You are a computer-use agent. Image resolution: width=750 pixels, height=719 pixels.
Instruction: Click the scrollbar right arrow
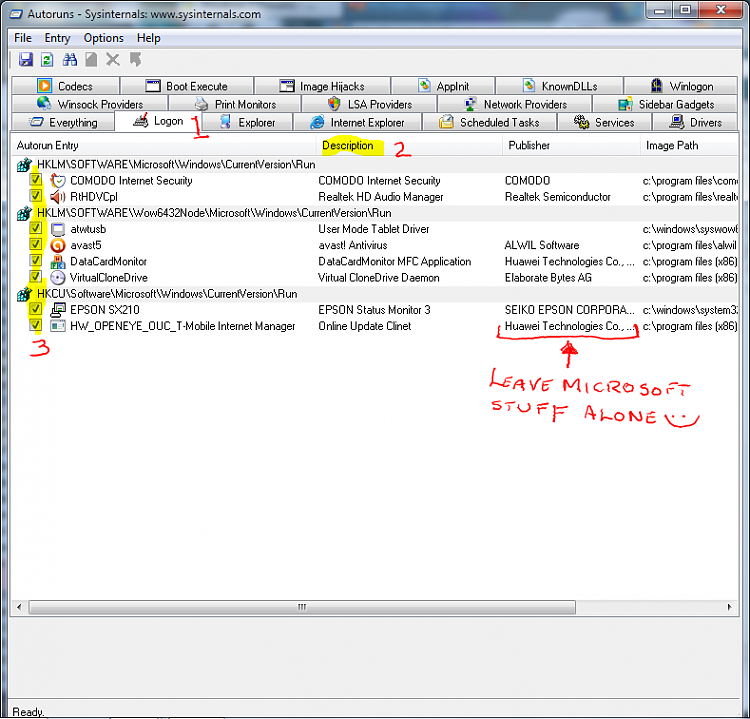coord(729,607)
